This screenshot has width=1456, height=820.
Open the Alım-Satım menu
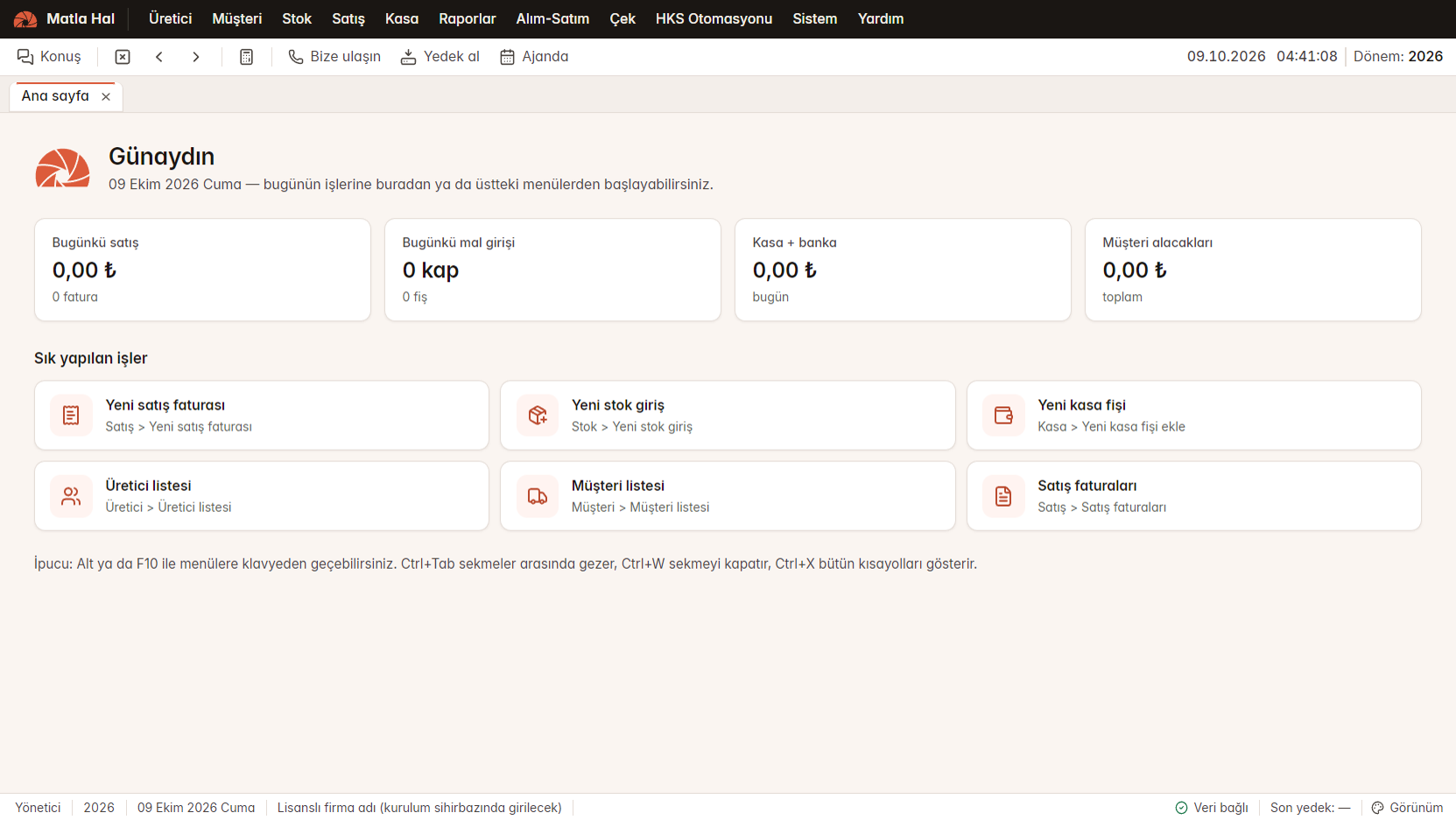552,18
